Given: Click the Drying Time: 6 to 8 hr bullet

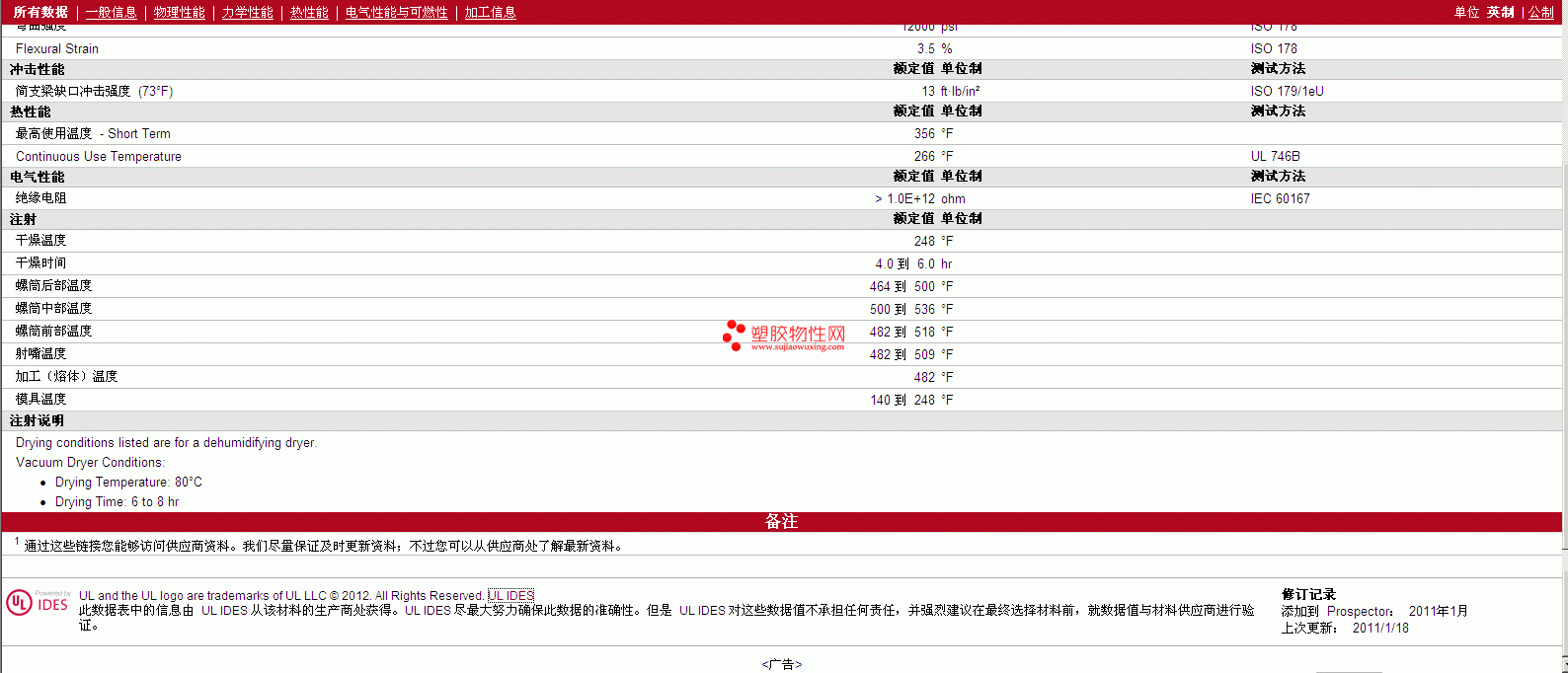Looking at the screenshot, I should 117,502.
